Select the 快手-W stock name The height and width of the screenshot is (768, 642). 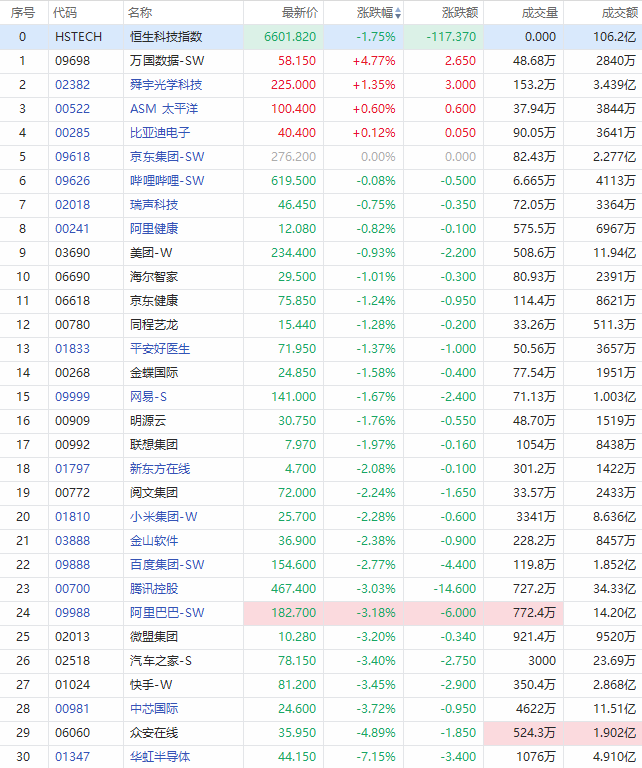coord(151,685)
